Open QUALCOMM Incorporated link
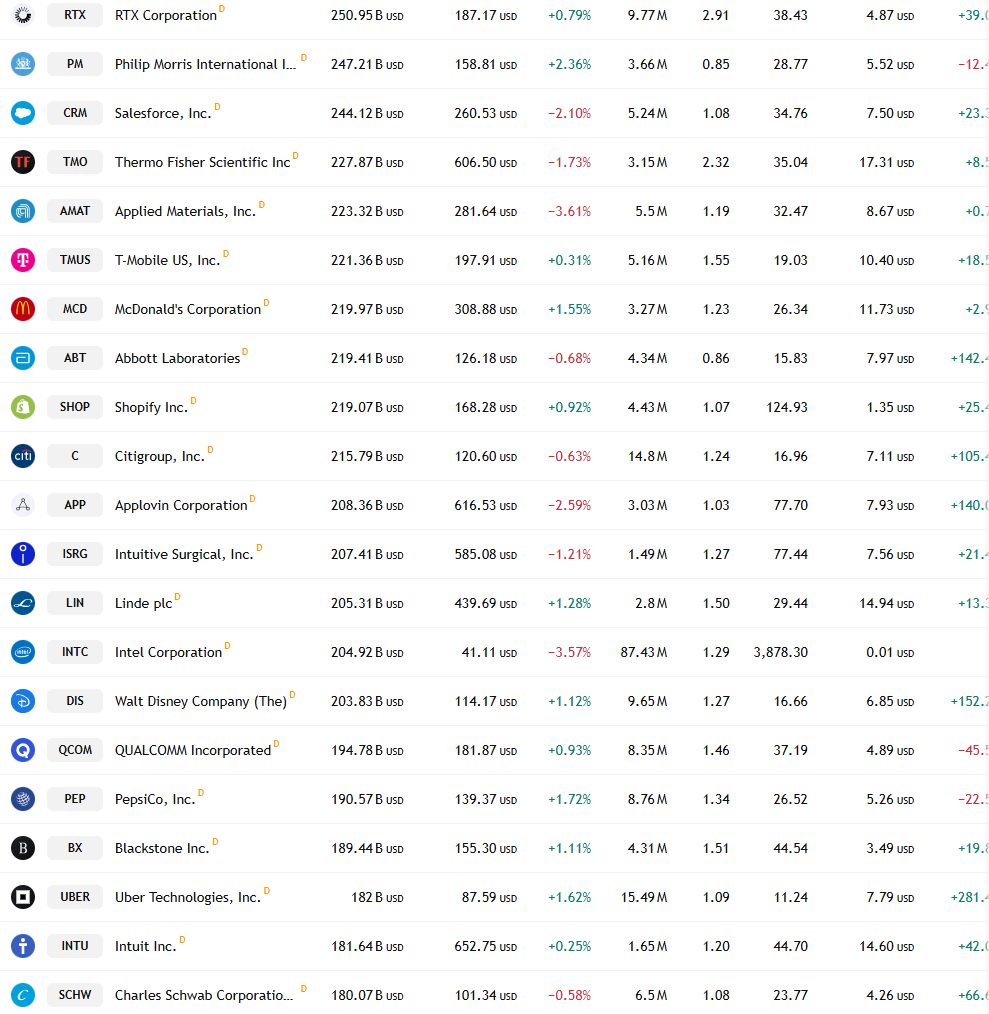Viewport: 989px width, 1014px height. (193, 751)
